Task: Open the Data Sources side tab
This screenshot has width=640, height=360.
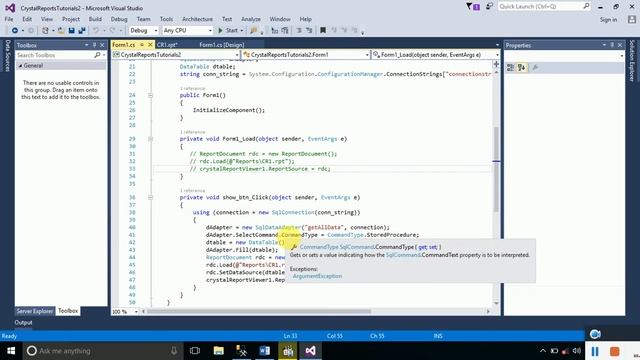Action: click(x=7, y=56)
